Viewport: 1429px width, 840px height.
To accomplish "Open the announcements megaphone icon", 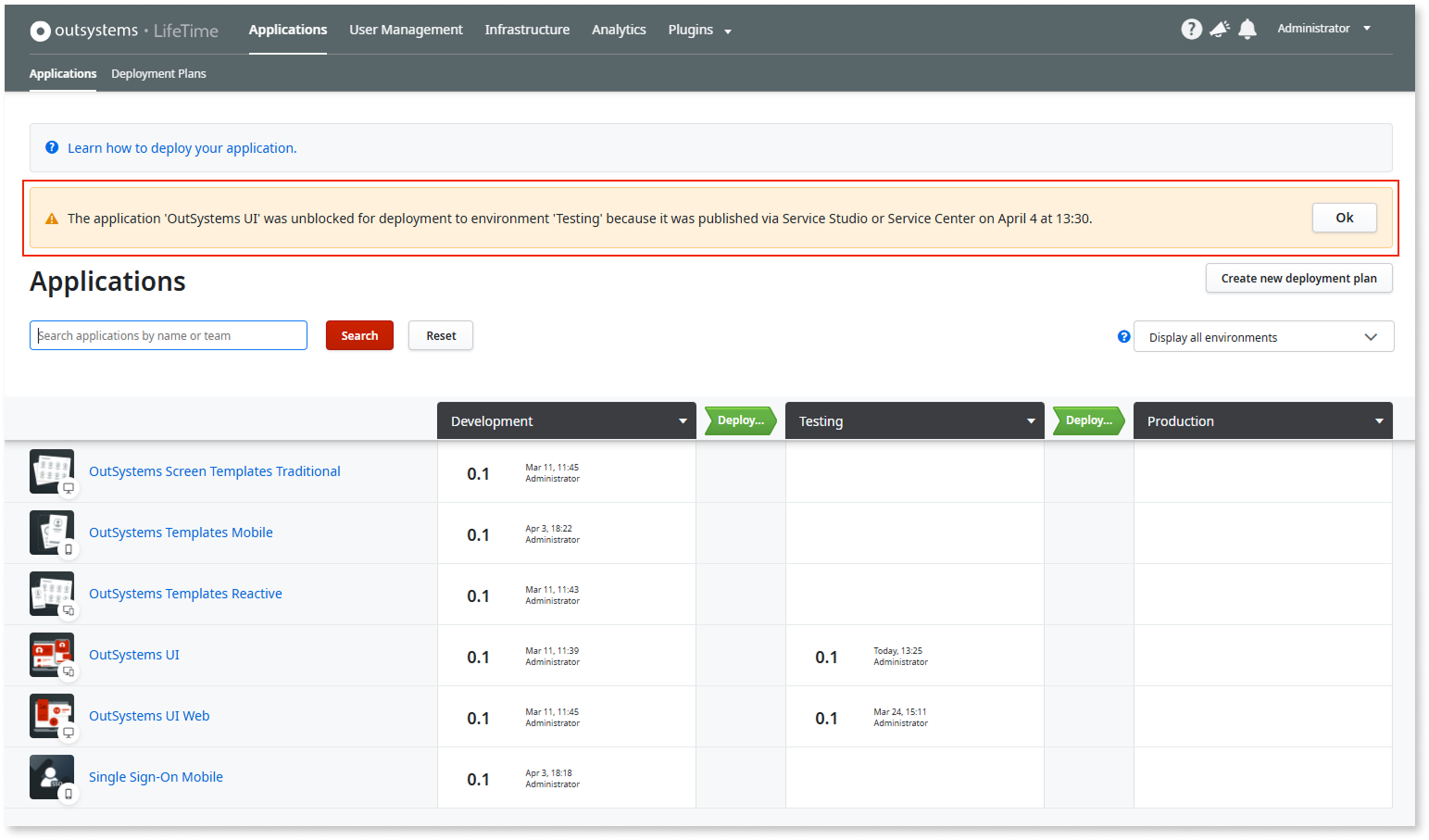I will pyautogui.click(x=1220, y=30).
